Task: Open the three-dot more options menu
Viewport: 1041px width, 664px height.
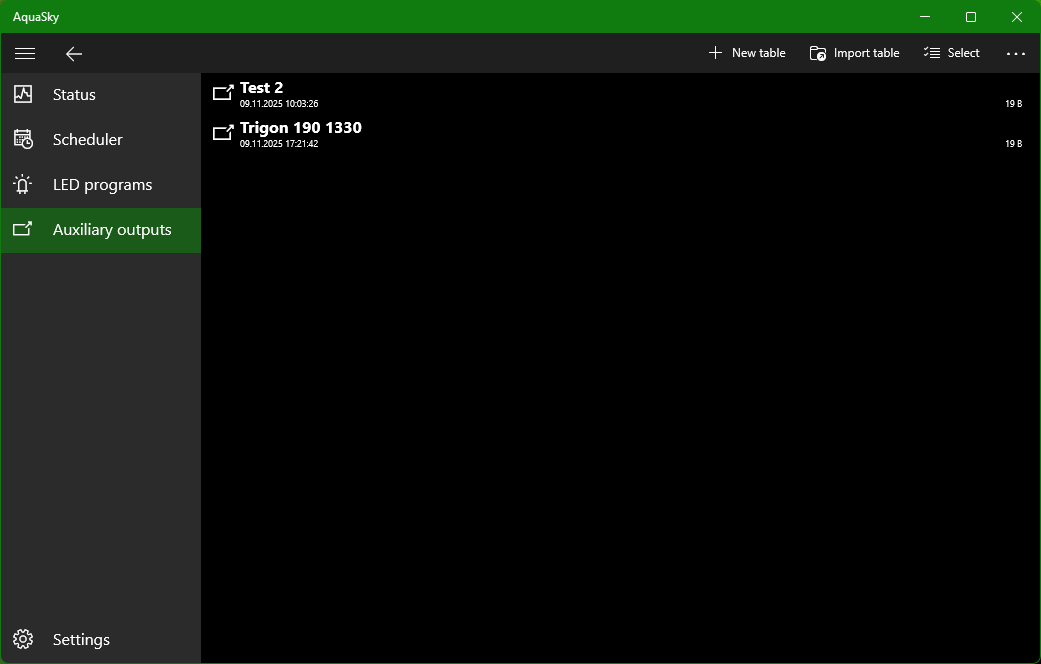Action: click(1016, 54)
